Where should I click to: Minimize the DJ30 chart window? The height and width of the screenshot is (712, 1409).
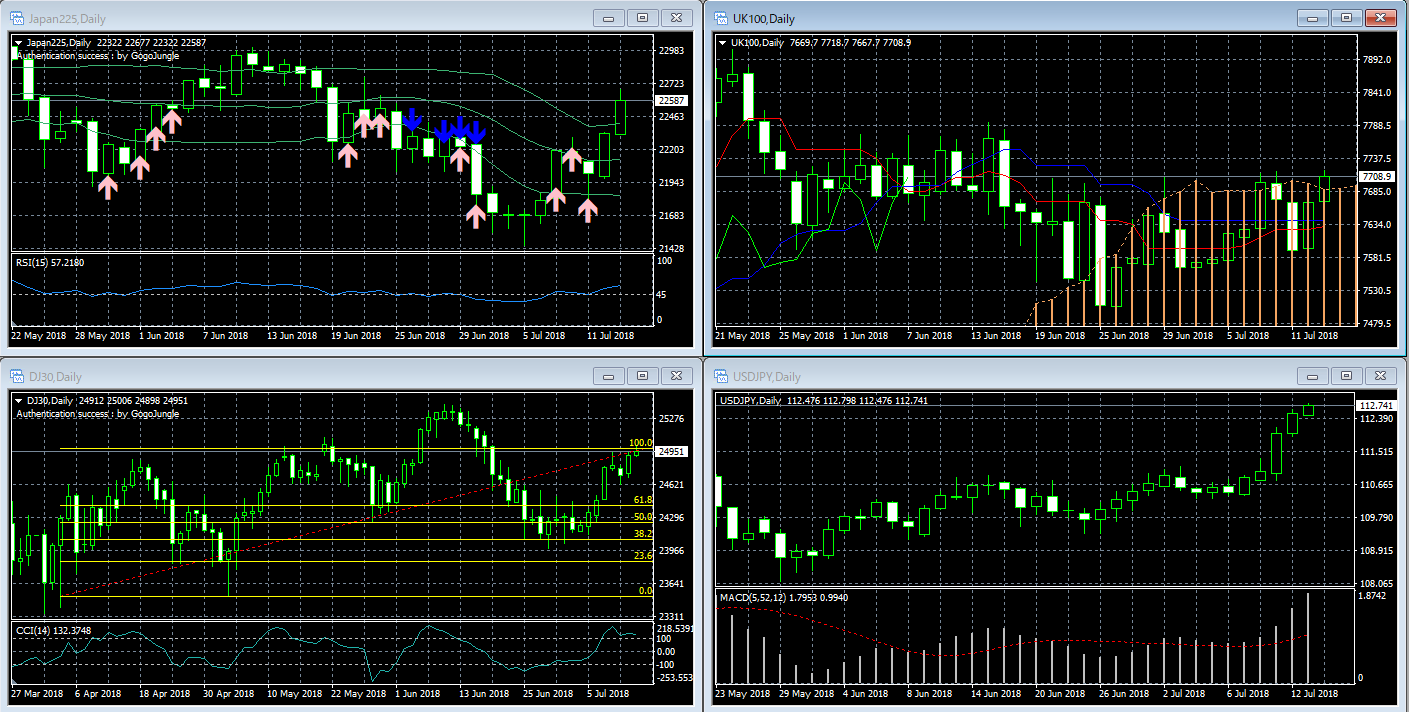coord(609,376)
